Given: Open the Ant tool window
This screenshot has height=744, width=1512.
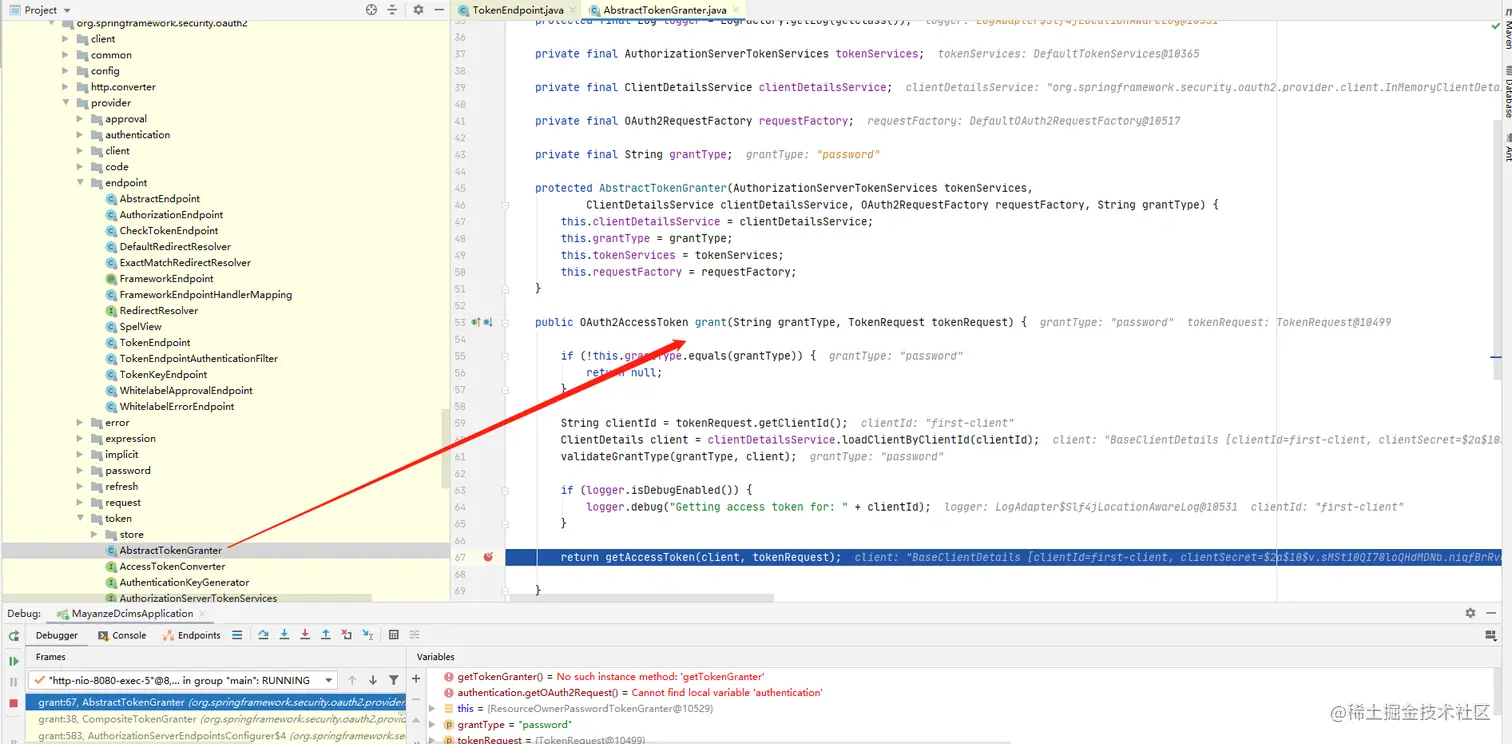Looking at the screenshot, I should click(x=1506, y=148).
